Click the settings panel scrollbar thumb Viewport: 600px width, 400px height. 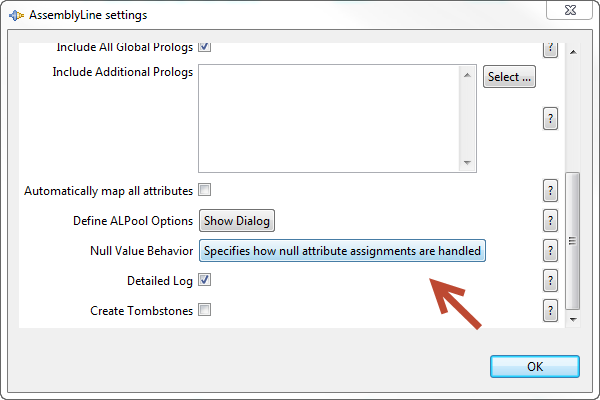pos(572,240)
